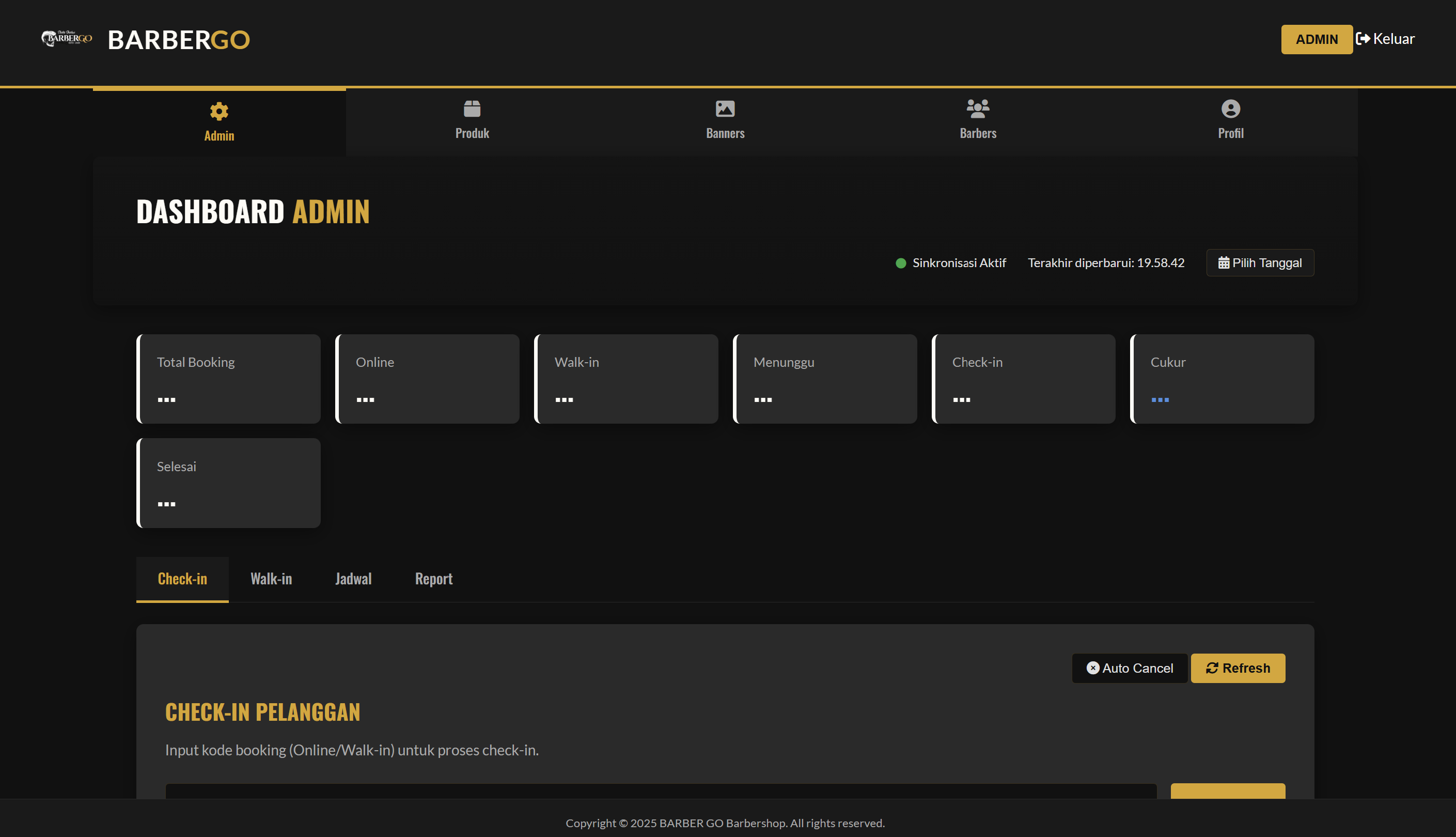
Task: Click the Produk box icon
Action: tap(472, 109)
